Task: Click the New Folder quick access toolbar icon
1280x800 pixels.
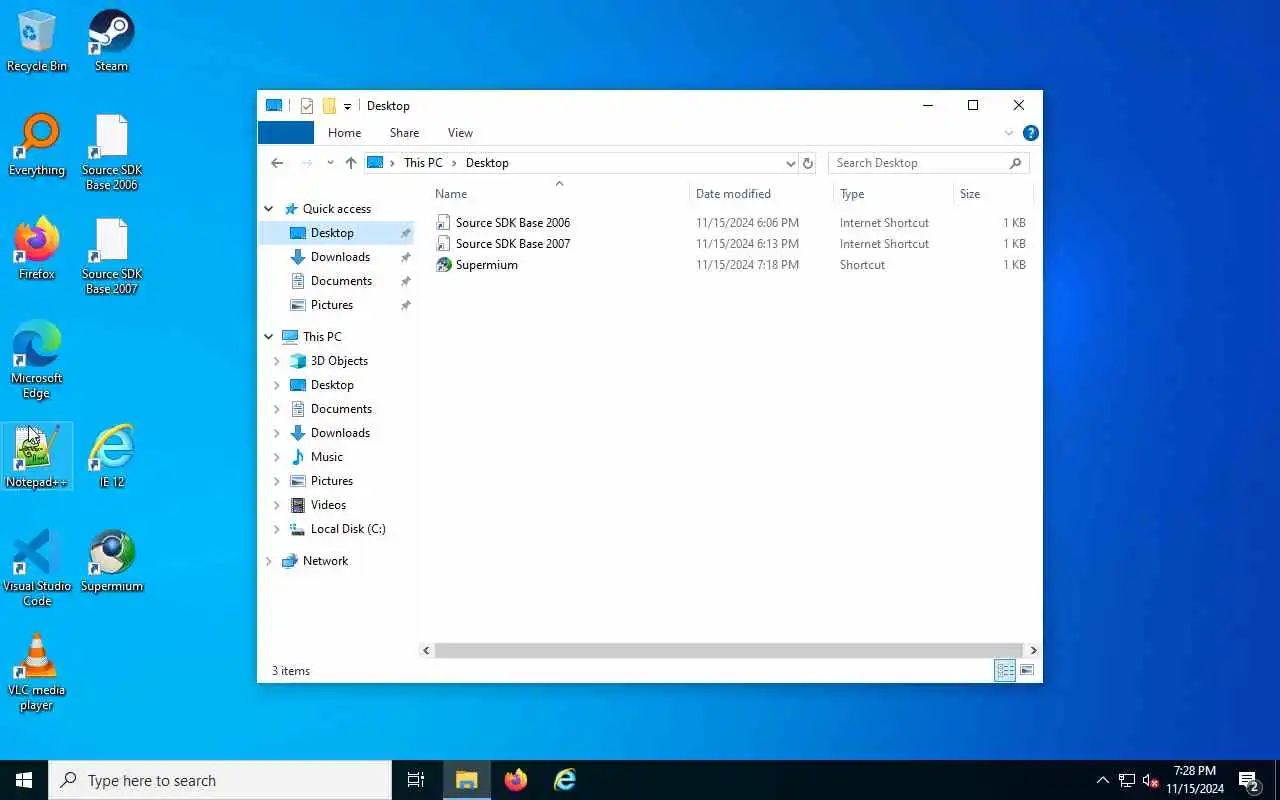Action: pos(329,106)
